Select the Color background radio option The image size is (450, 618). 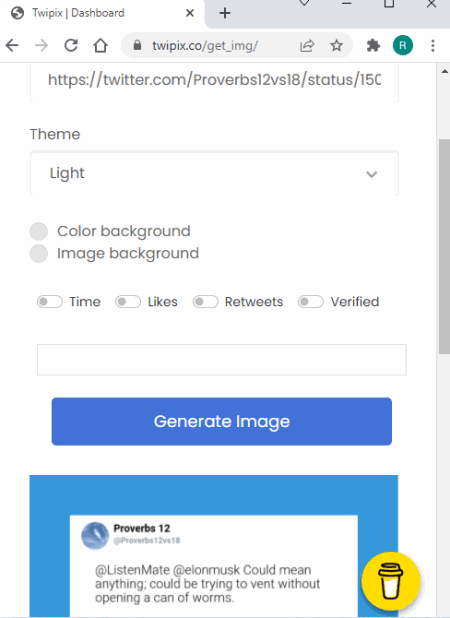(39, 231)
